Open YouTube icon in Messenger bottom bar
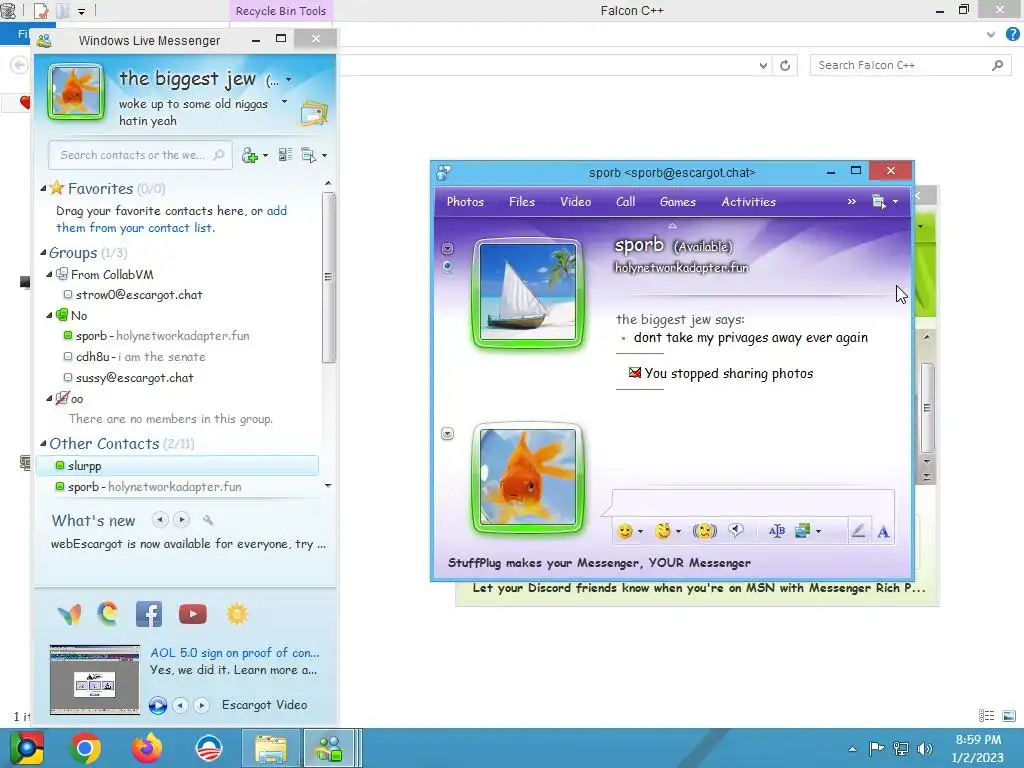Screen dimensions: 1024x768 click(193, 614)
